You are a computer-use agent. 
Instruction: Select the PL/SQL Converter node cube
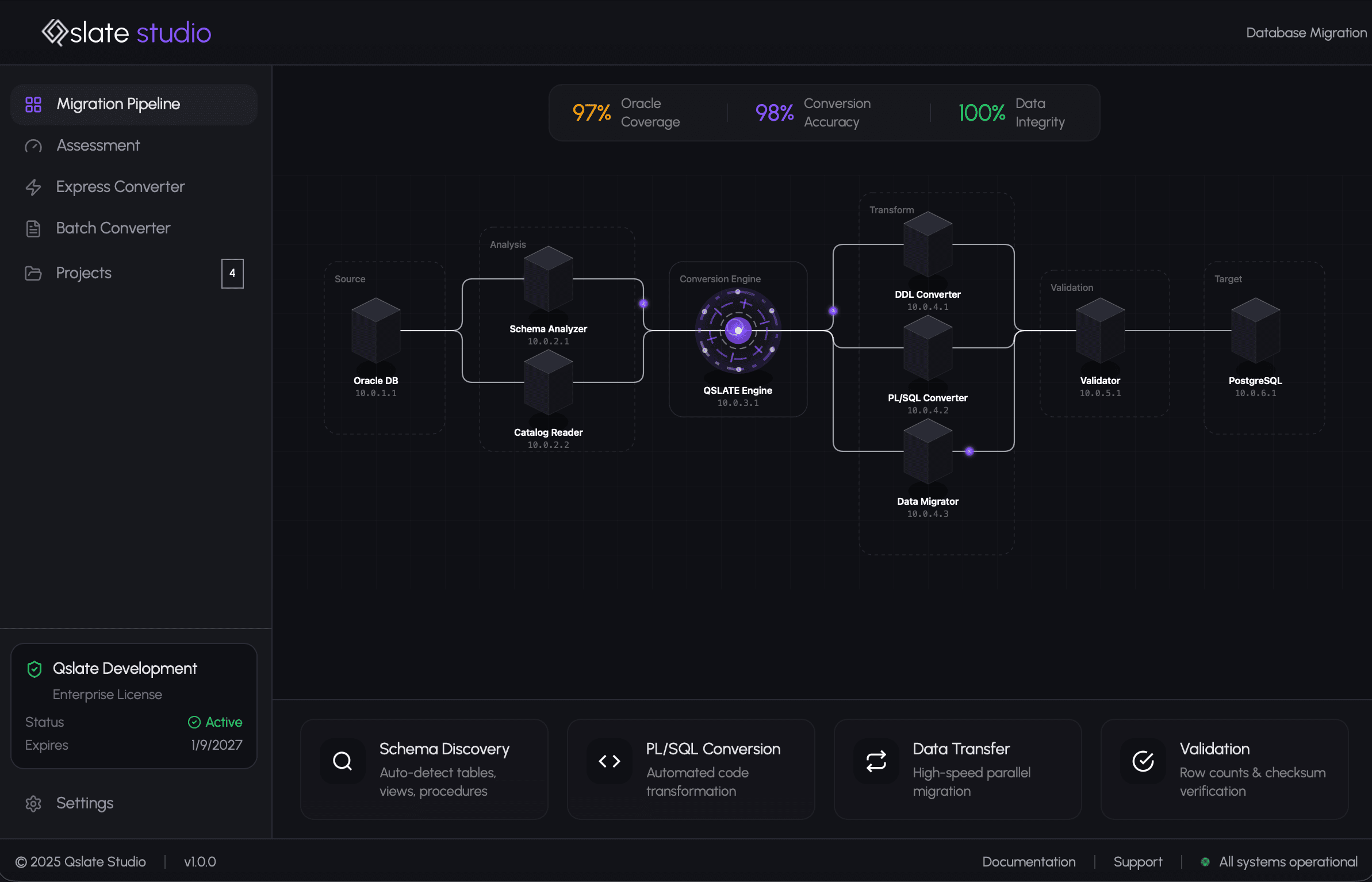point(928,347)
